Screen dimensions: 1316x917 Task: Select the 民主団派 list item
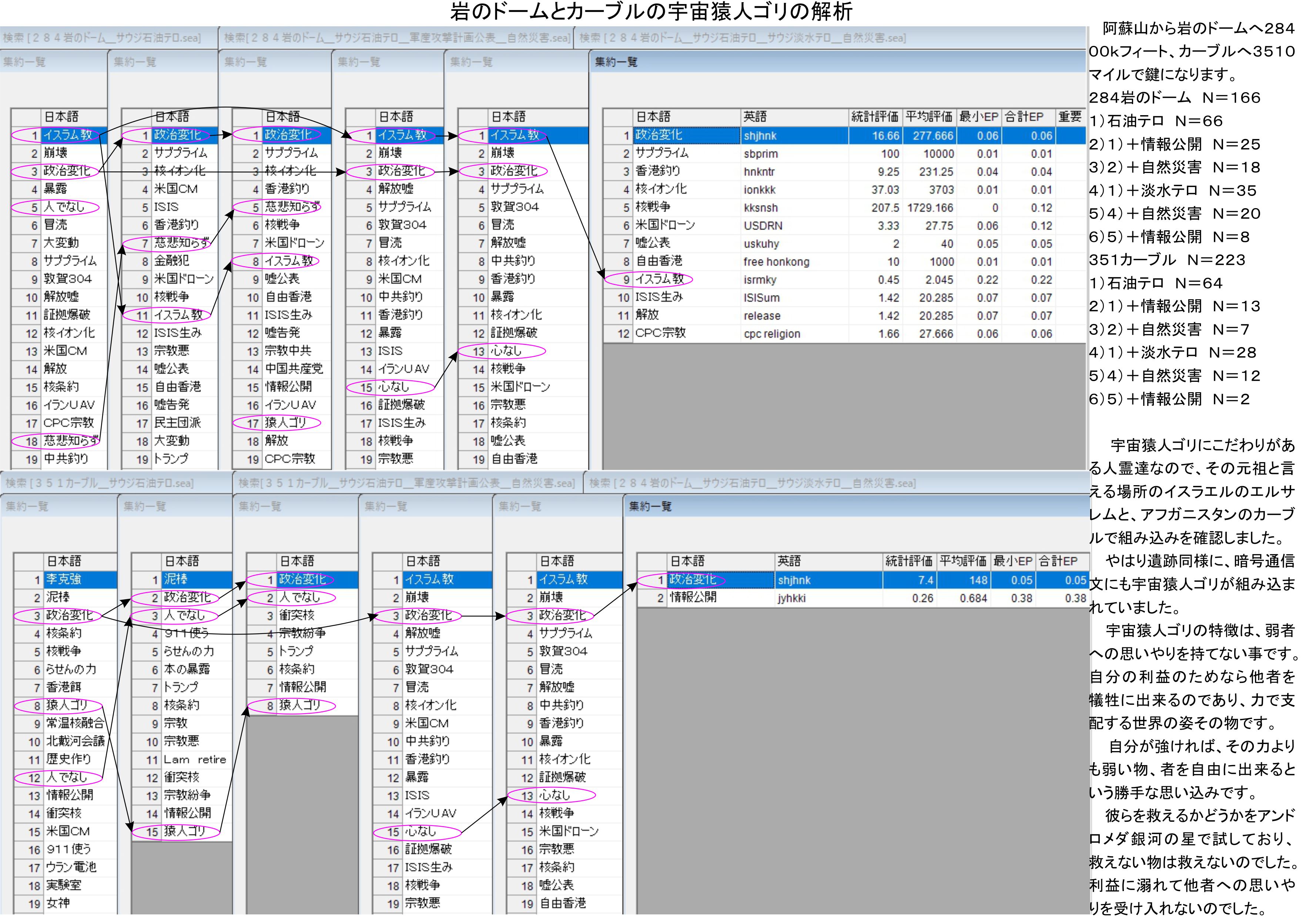tap(177, 423)
